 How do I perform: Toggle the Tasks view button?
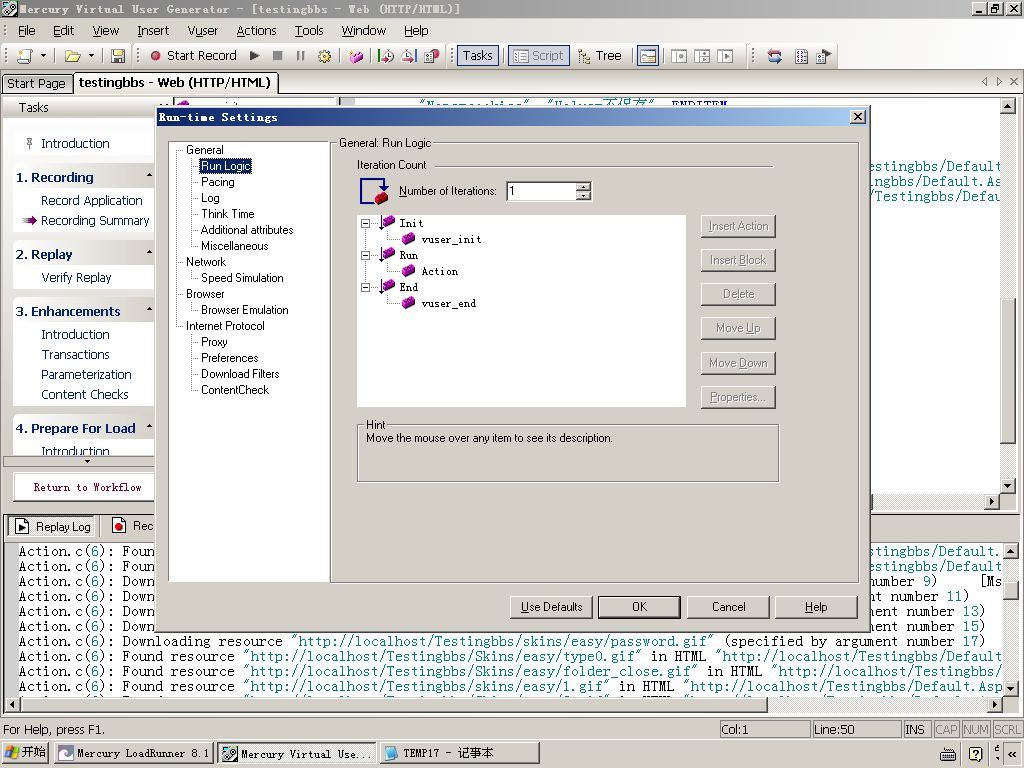(x=477, y=56)
